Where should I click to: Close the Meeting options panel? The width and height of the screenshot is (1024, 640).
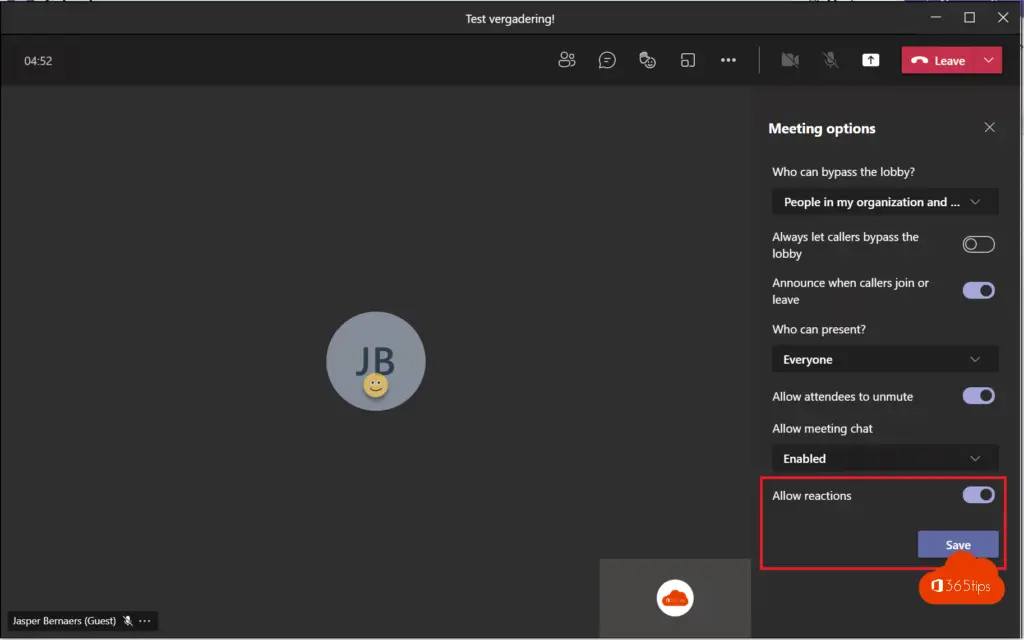(x=989, y=128)
